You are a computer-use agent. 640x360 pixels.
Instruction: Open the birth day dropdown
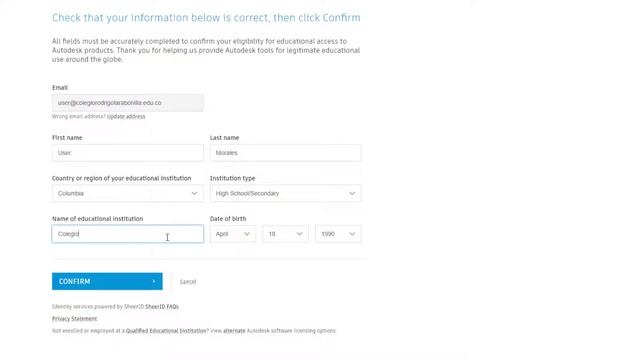point(285,234)
